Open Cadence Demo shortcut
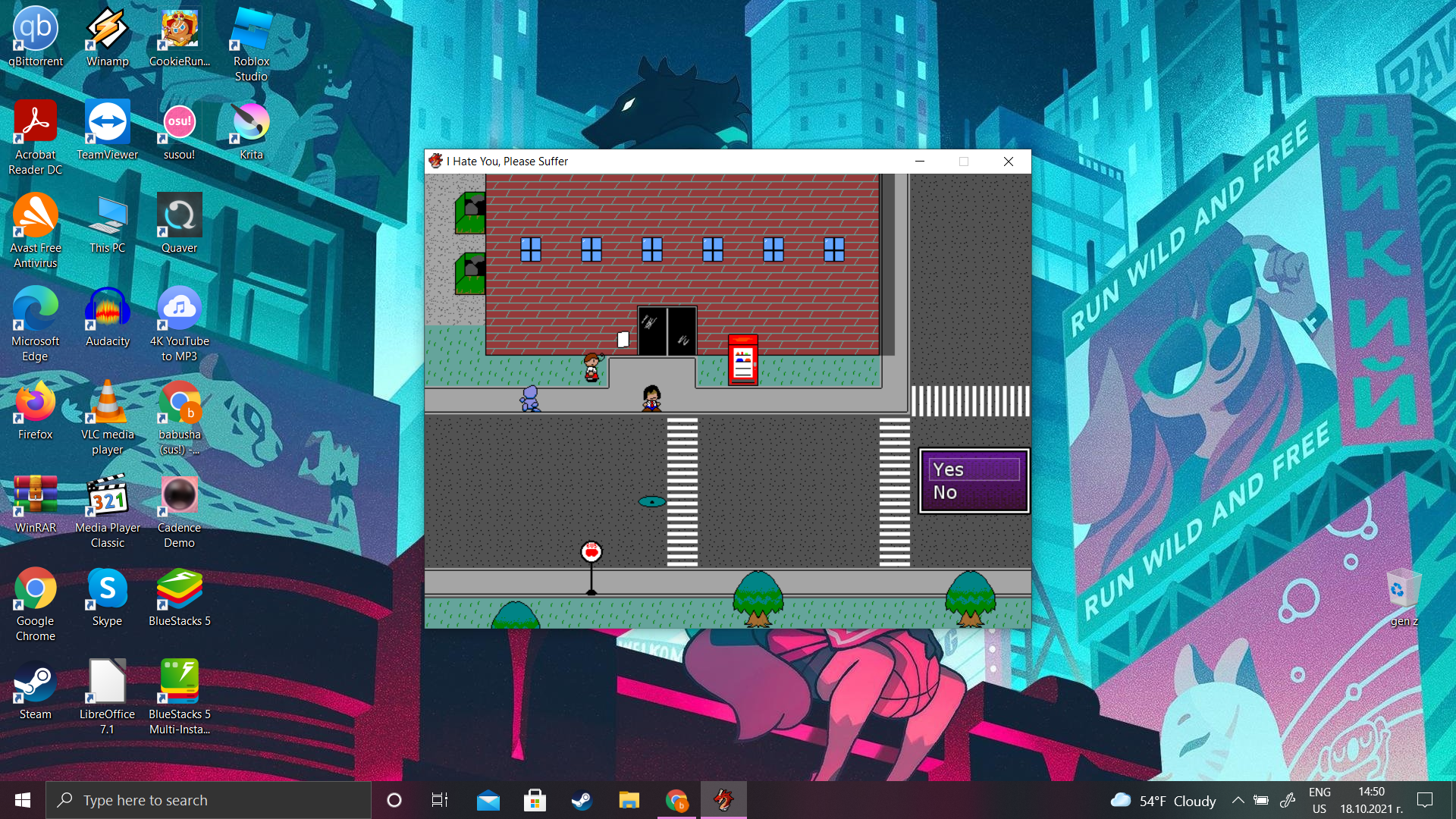 [180, 511]
